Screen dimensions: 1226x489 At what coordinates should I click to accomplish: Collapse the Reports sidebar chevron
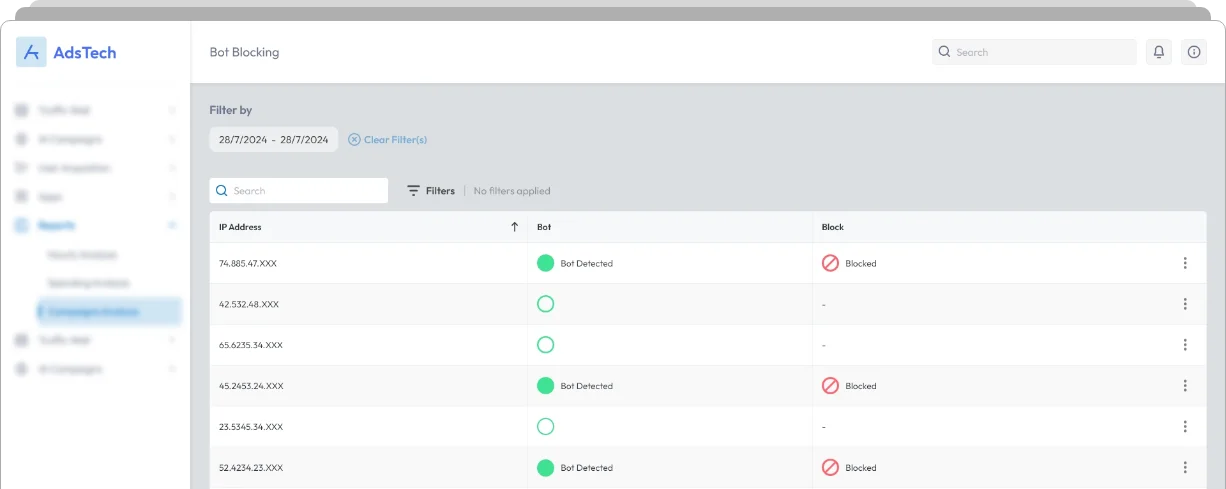[x=172, y=226]
